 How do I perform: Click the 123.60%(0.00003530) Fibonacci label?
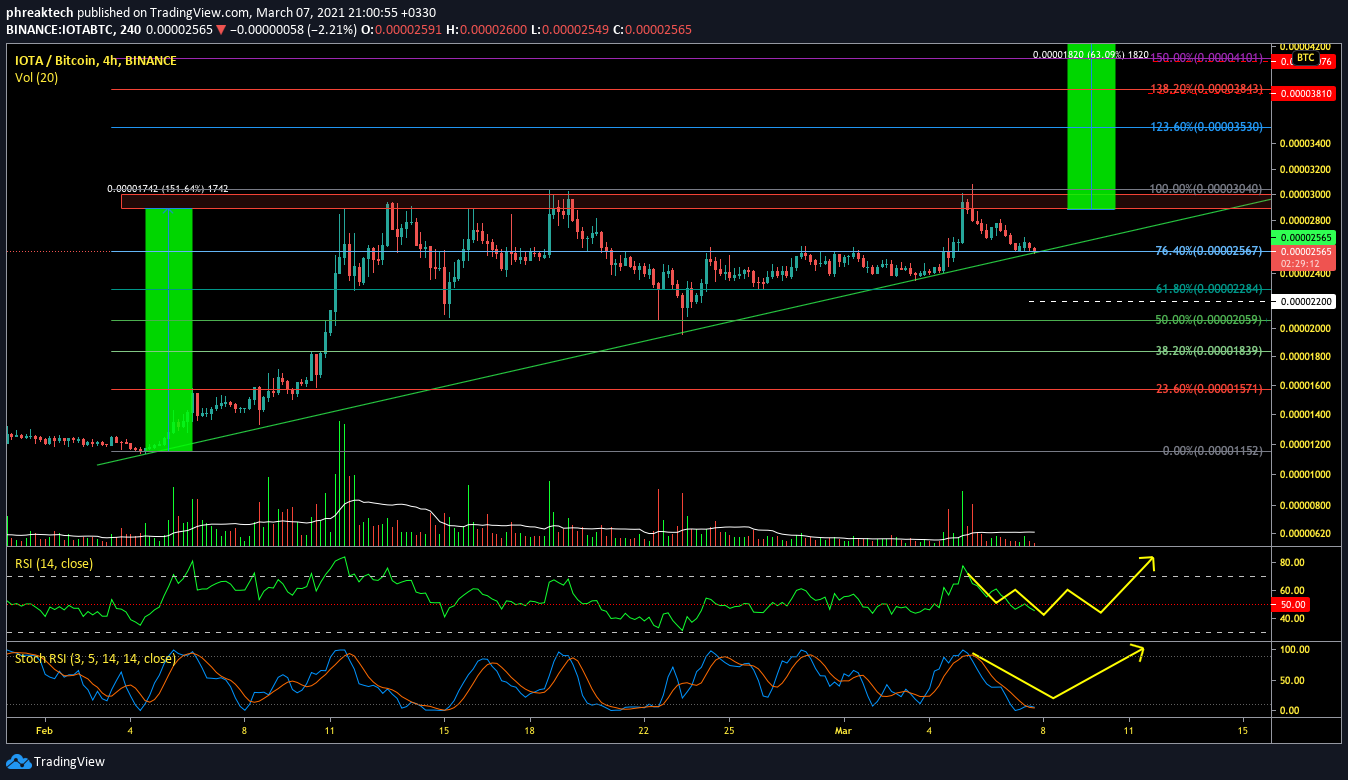pos(1206,127)
